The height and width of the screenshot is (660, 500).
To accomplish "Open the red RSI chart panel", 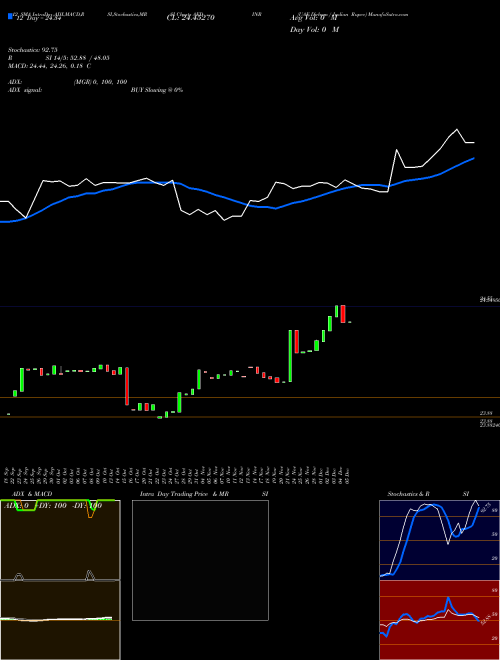I will point(439,620).
